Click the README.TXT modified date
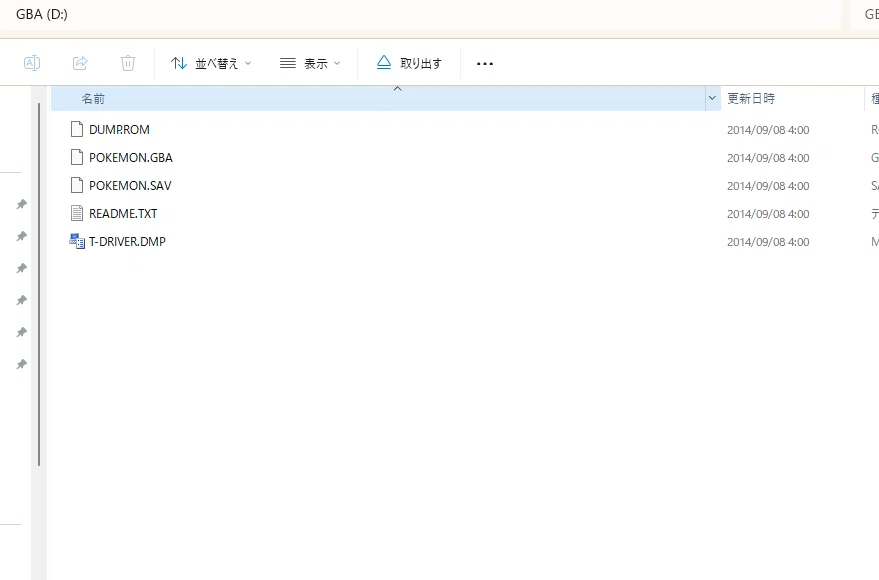The height and width of the screenshot is (580, 879). pos(768,214)
